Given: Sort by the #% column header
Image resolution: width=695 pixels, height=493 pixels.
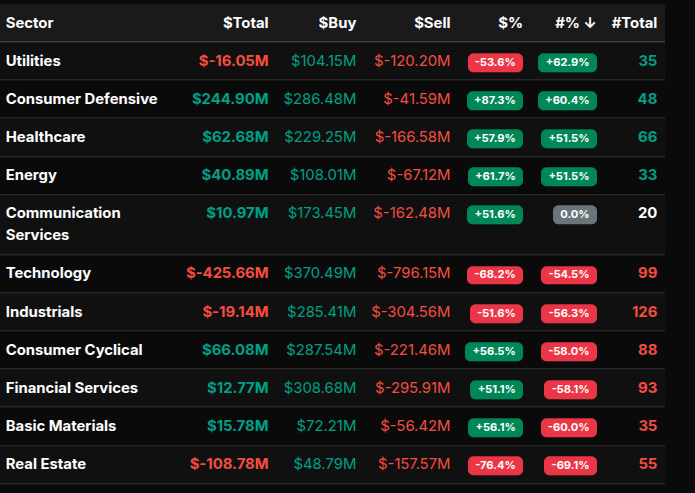Looking at the screenshot, I should [575, 22].
